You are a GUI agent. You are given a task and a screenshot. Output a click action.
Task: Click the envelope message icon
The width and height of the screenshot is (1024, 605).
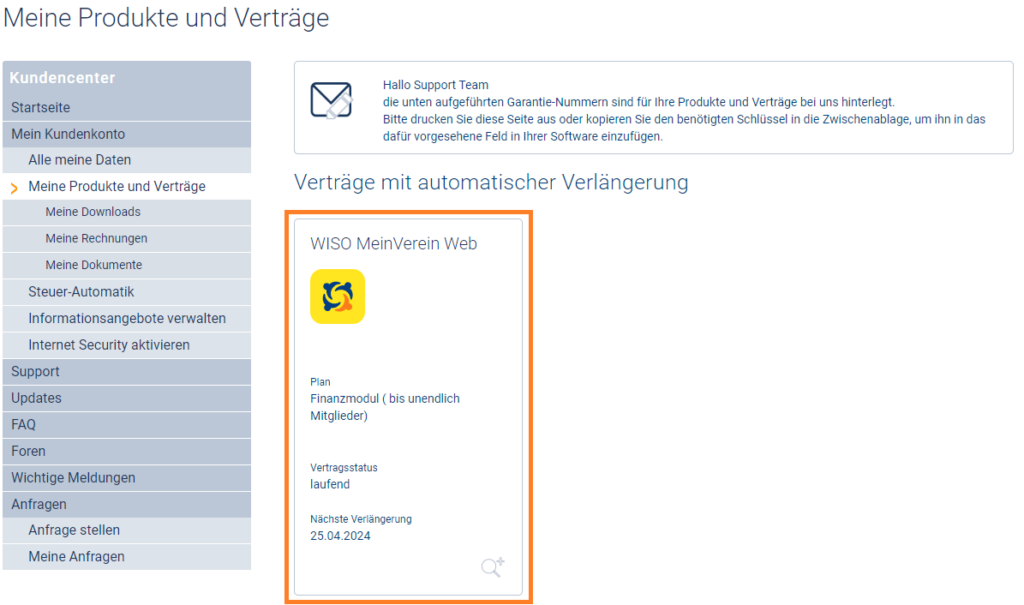click(x=332, y=101)
